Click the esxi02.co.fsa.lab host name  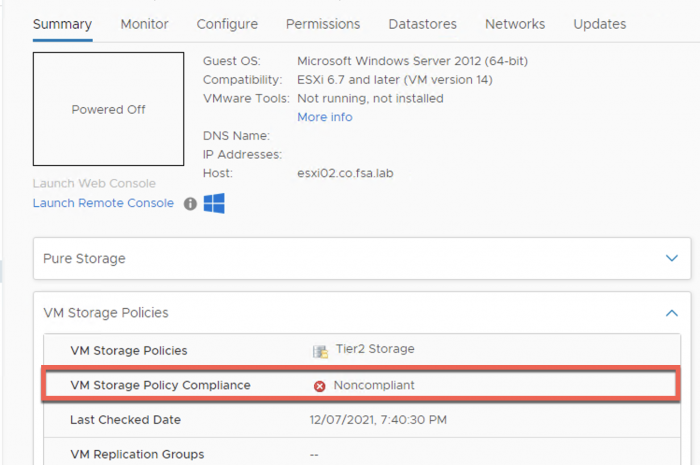(354, 173)
